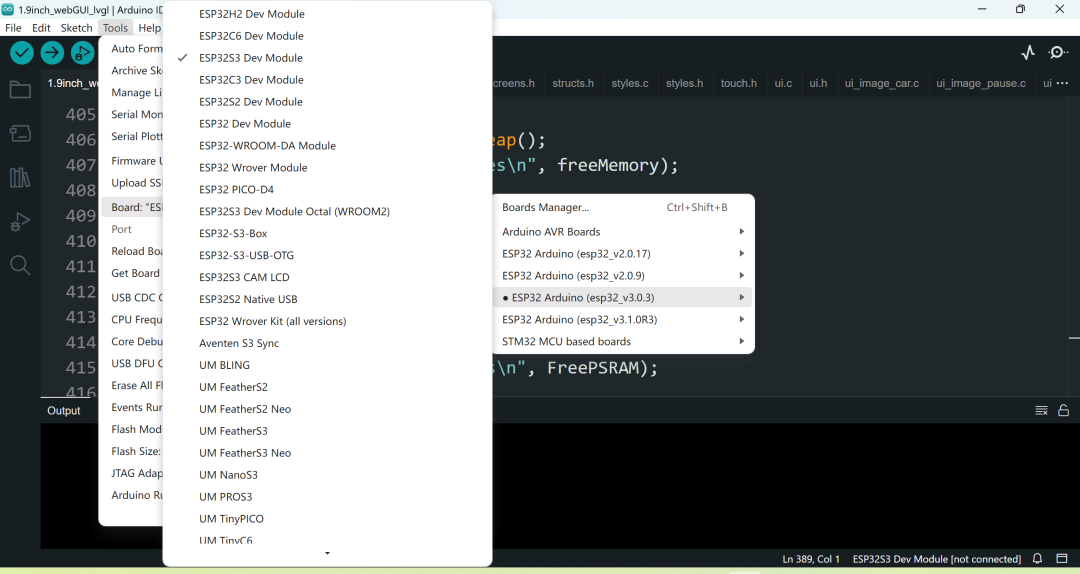Open the Board submenu entry in Tools menu

click(132, 207)
